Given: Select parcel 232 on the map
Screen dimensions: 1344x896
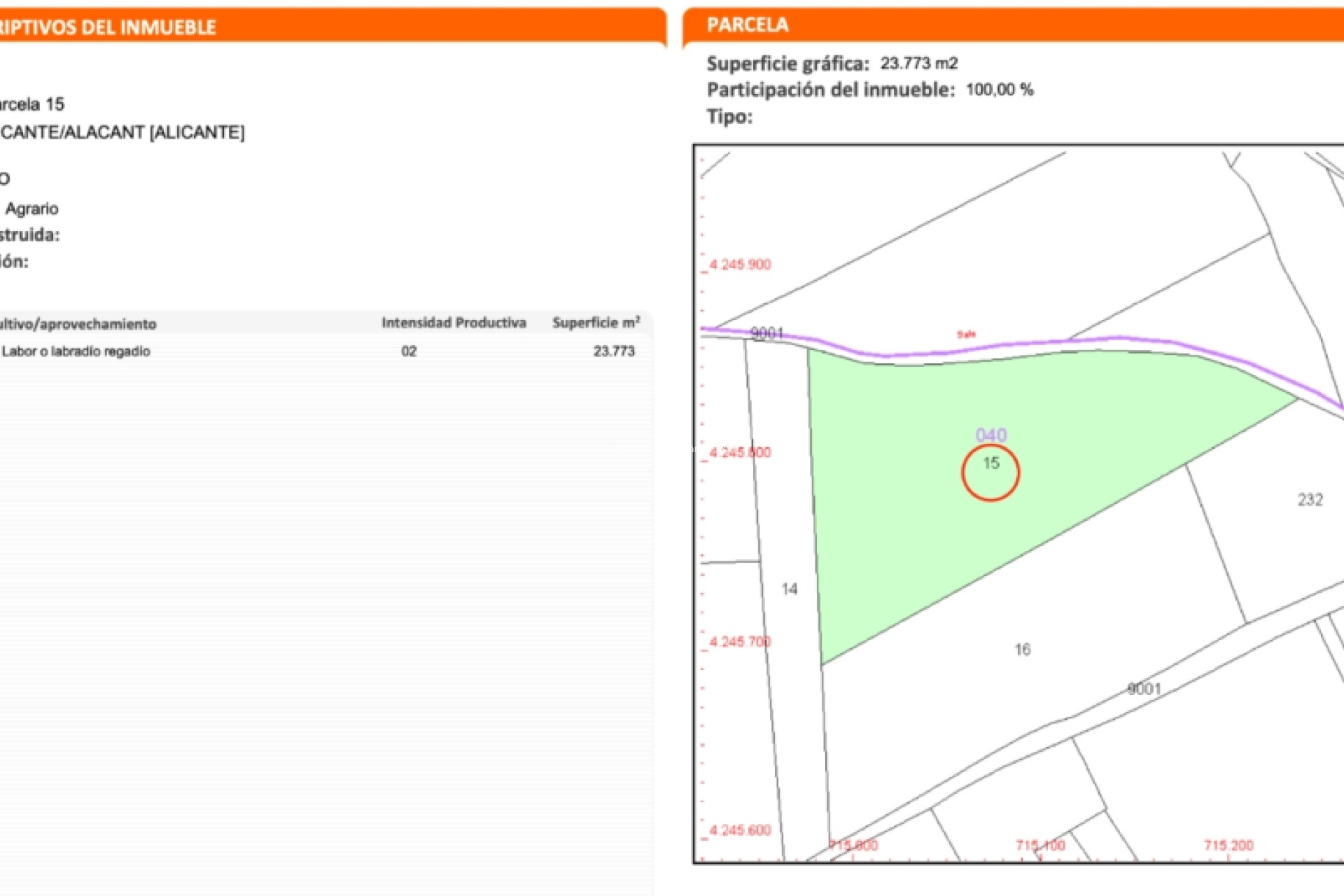Looking at the screenshot, I should tap(1310, 500).
